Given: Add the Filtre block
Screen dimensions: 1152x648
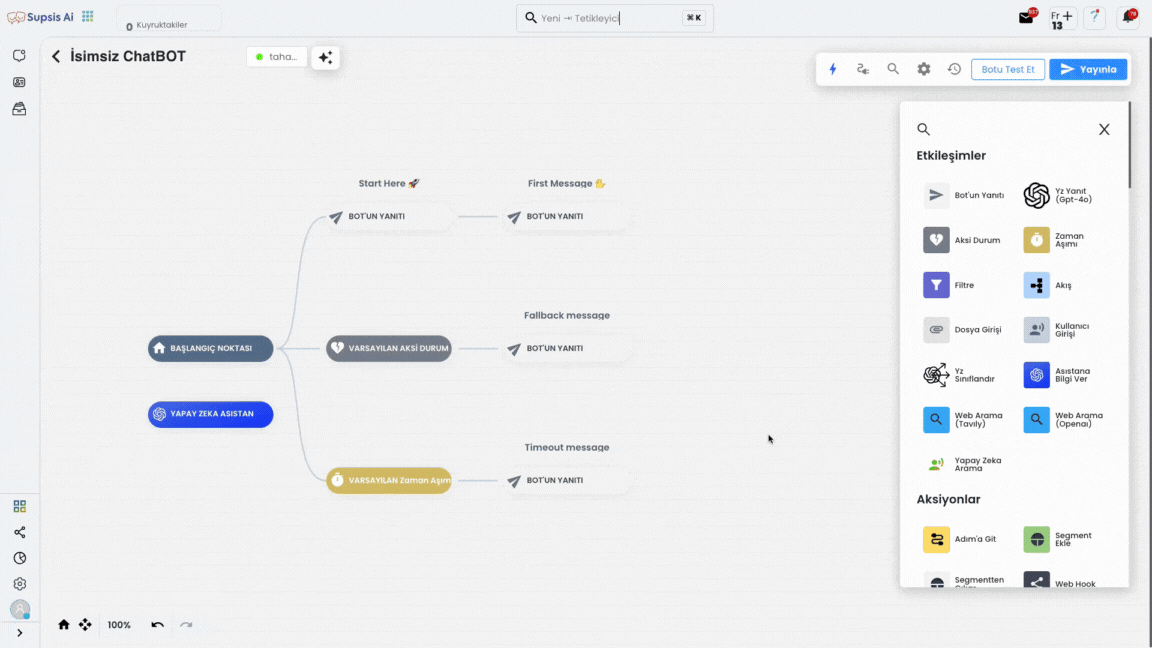Looking at the screenshot, I should click(949, 285).
